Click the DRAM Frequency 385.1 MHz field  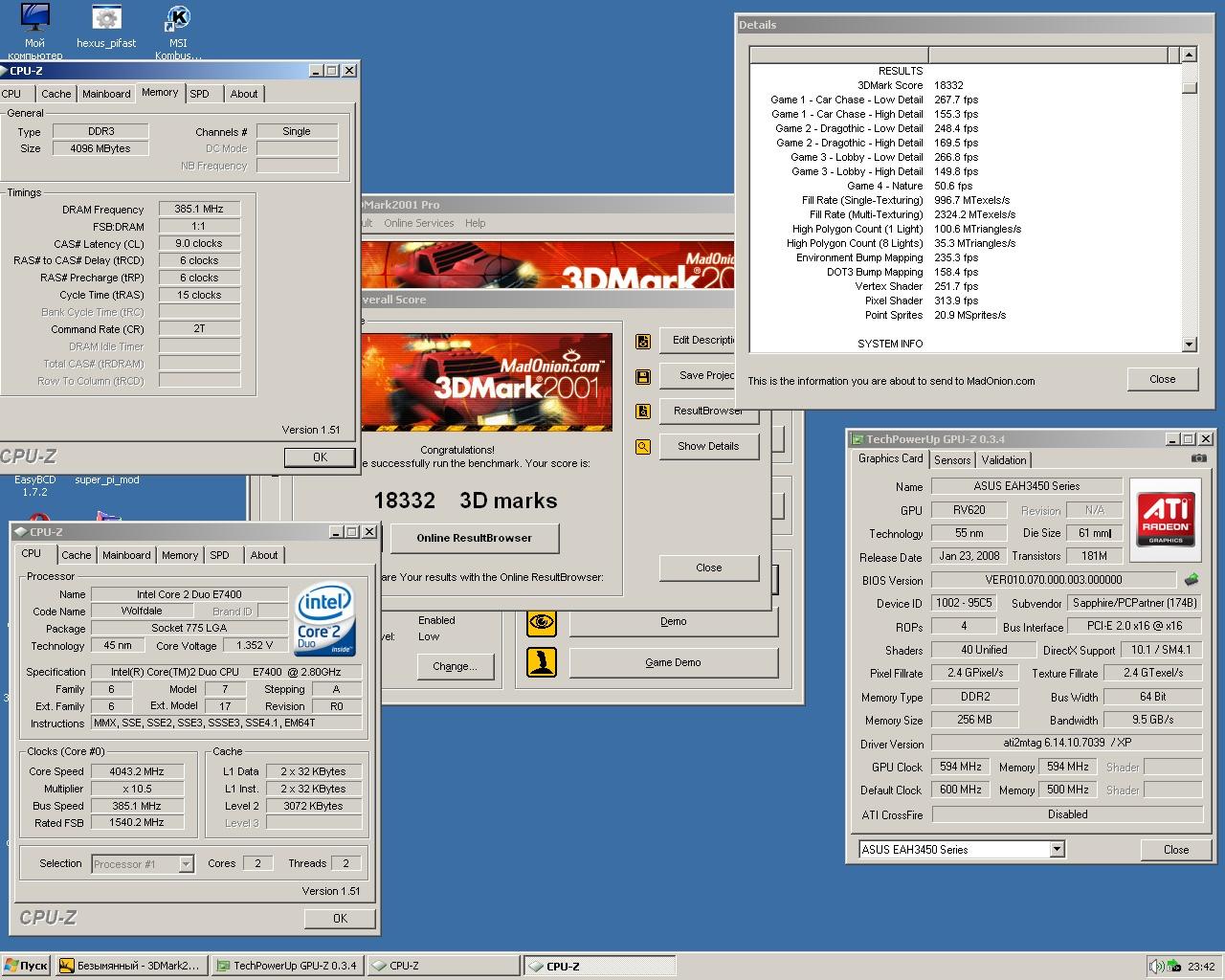[x=199, y=209]
